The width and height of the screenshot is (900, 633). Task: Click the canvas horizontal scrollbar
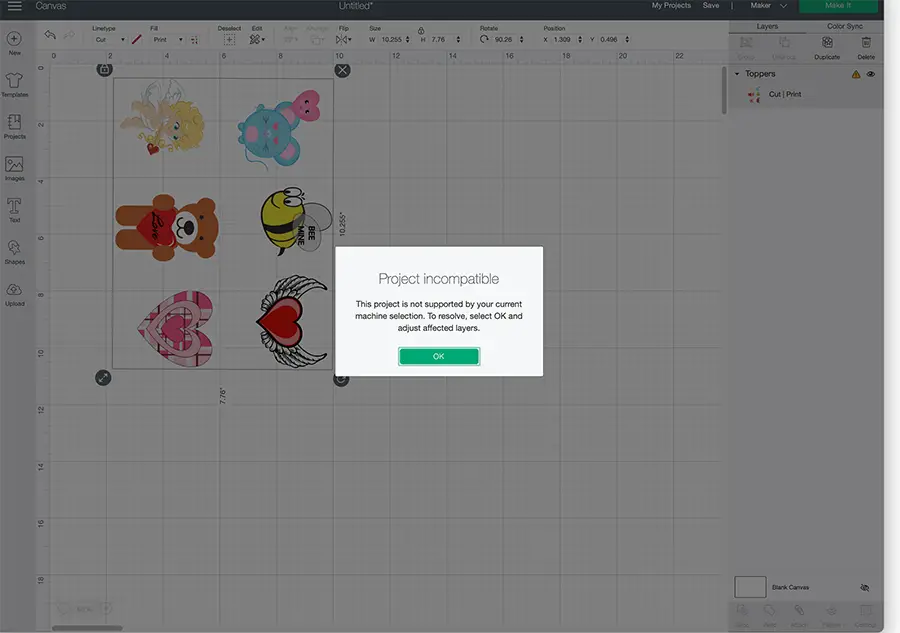point(87,628)
